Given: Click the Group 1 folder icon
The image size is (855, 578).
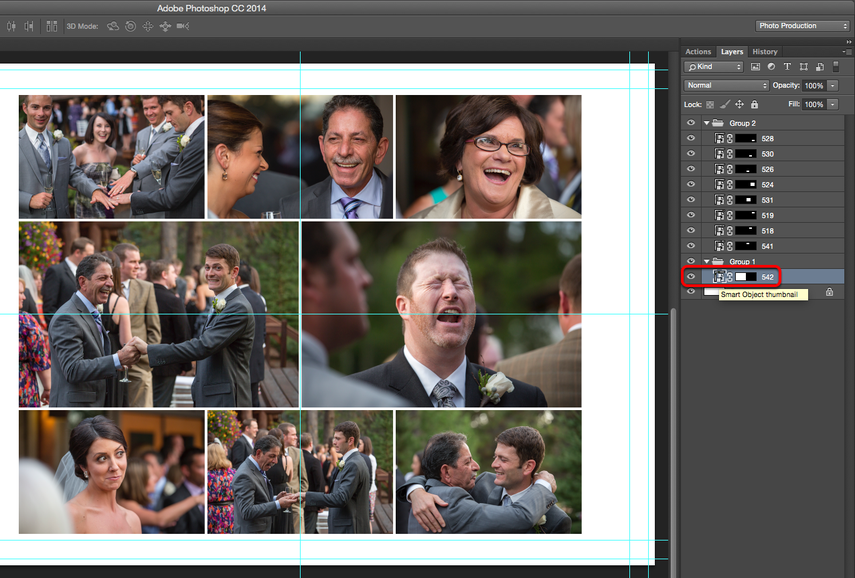Looking at the screenshot, I should pos(718,261).
